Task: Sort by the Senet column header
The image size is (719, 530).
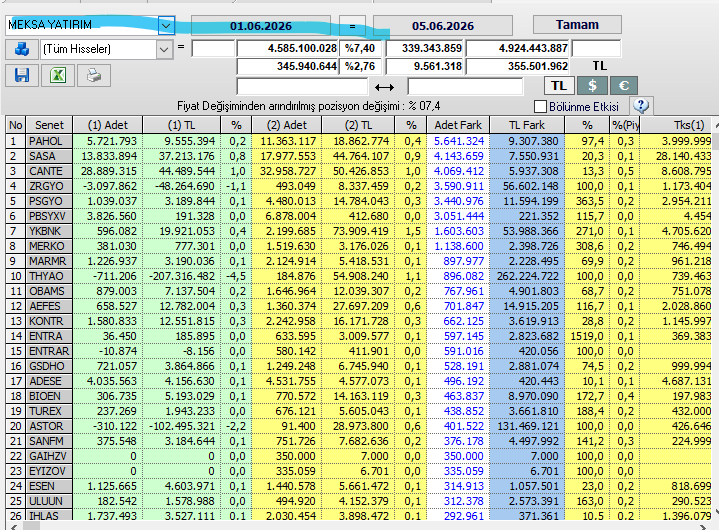Action: click(49, 125)
